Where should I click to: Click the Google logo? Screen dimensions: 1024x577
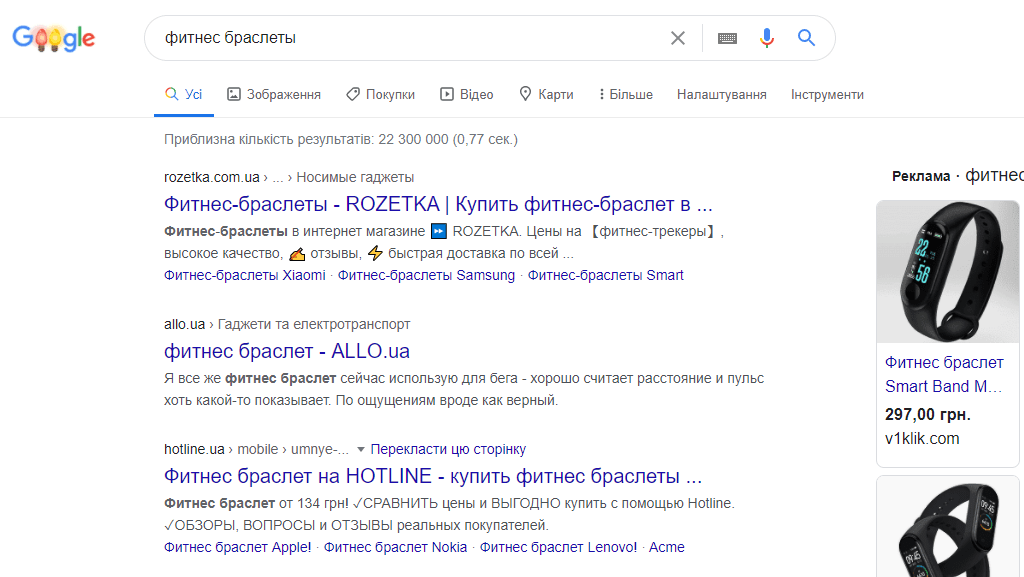(53, 38)
